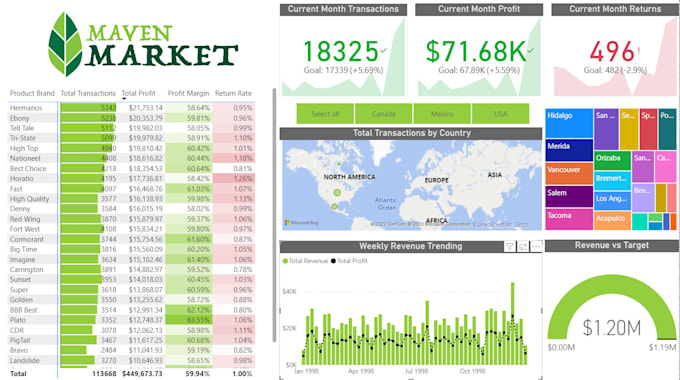Image resolution: width=680 pixels, height=380 pixels.
Task: Sort table by Total Profit column
Action: 138,93
